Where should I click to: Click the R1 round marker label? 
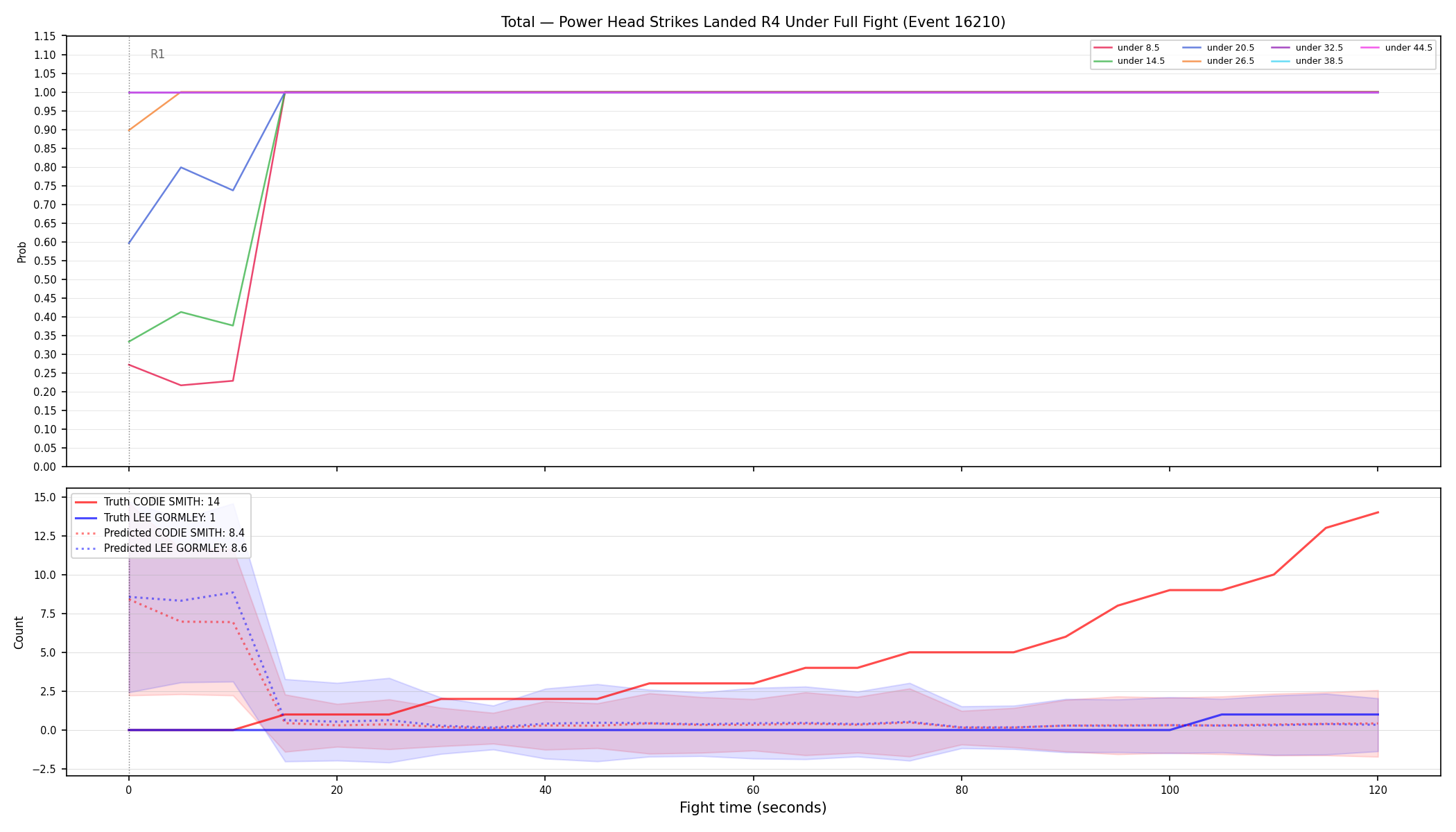(x=157, y=54)
